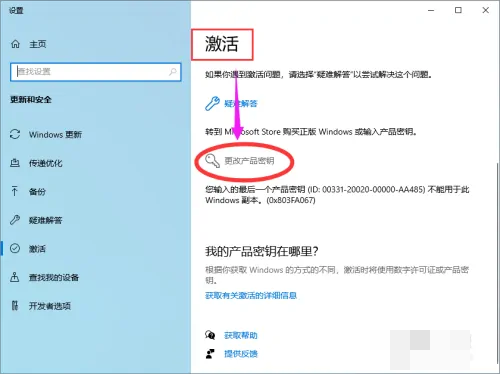Open the 获取帮助 link
Image resolution: width=500 pixels, height=374 pixels.
pos(241,335)
